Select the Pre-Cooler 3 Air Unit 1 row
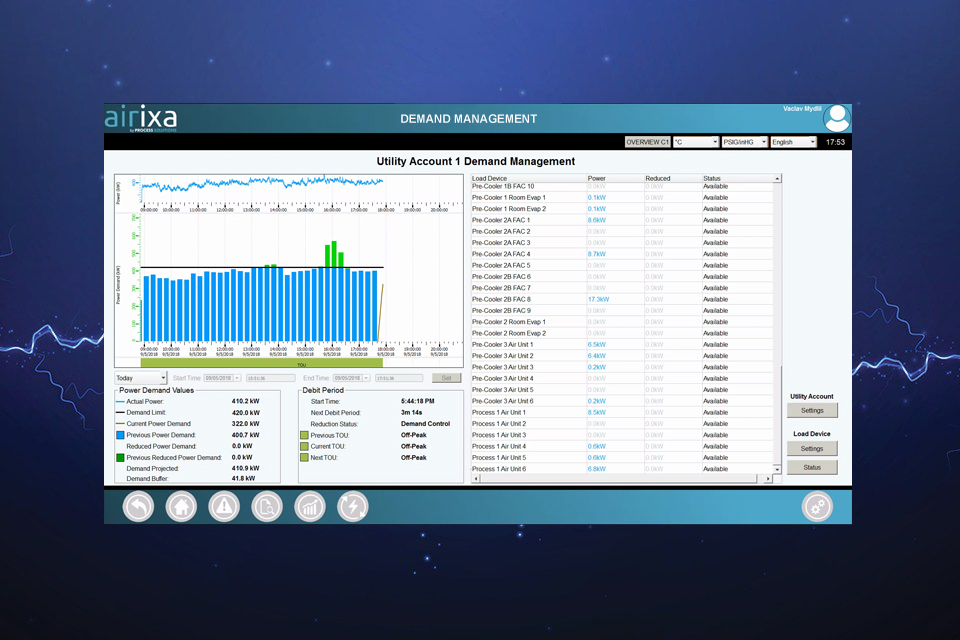The width and height of the screenshot is (960, 640). [x=621, y=345]
